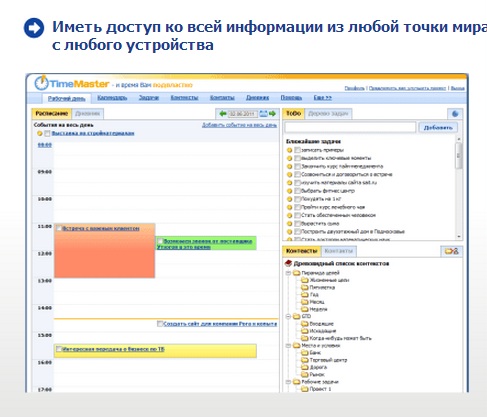The height and width of the screenshot is (417, 487).
Task: Click the blue pie chart icon in ToDo panel
Action: (455, 114)
